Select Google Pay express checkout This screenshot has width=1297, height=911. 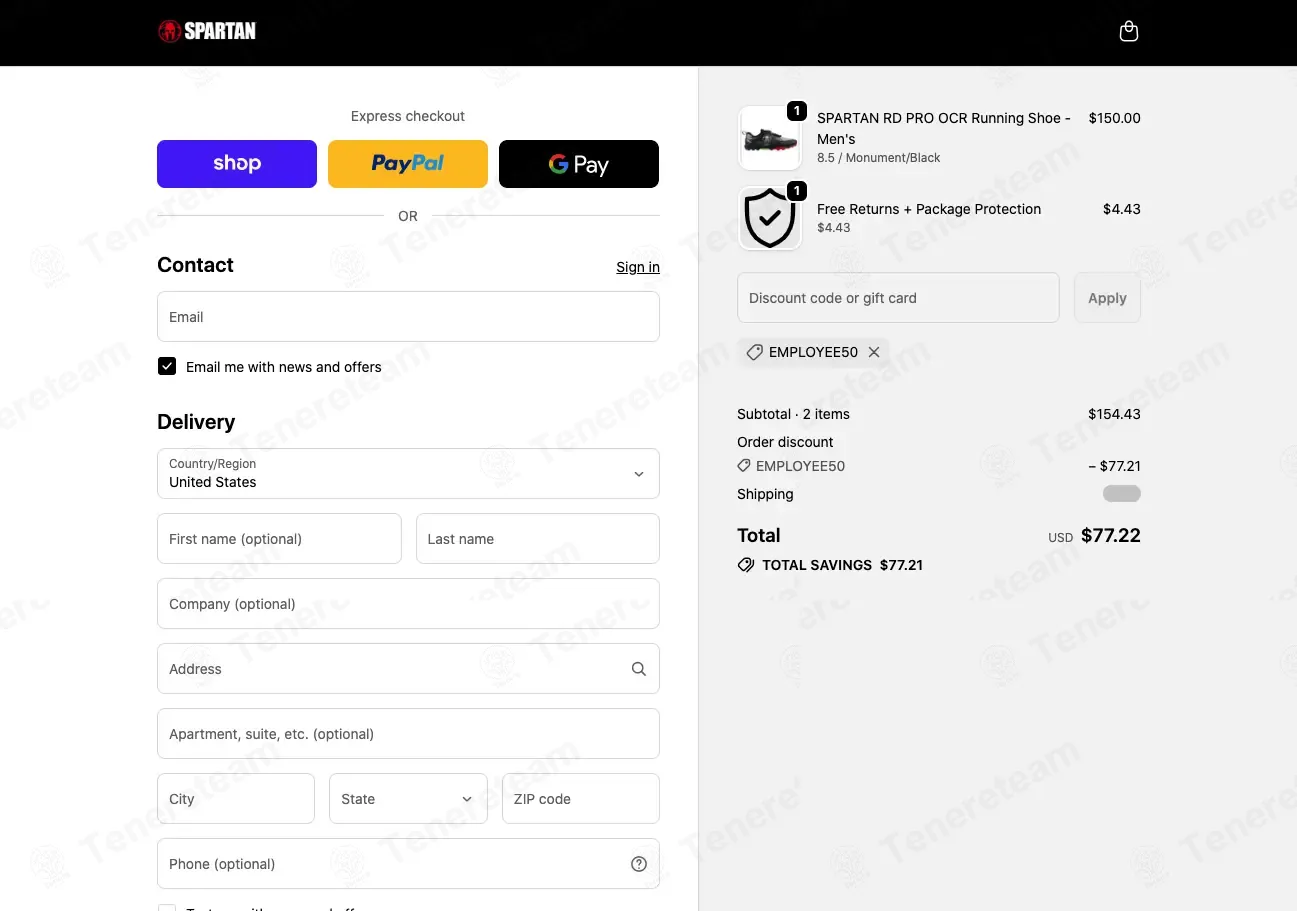click(x=579, y=164)
